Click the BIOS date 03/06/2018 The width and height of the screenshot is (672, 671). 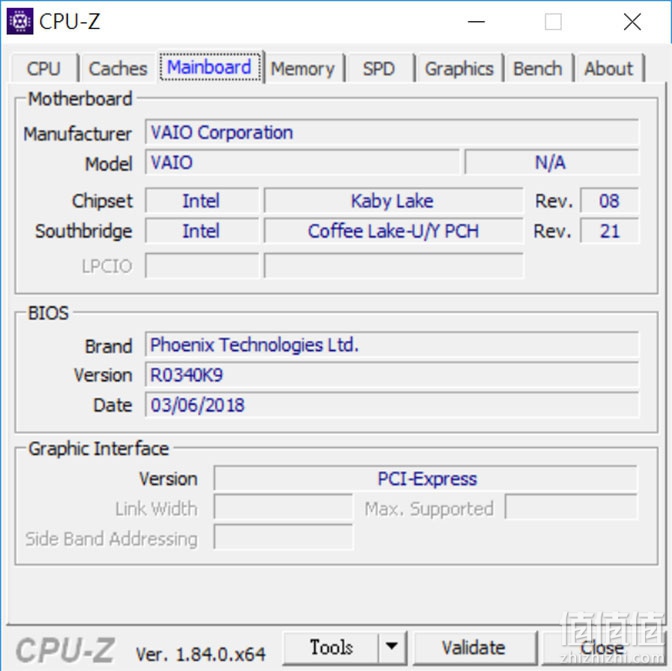pos(392,405)
